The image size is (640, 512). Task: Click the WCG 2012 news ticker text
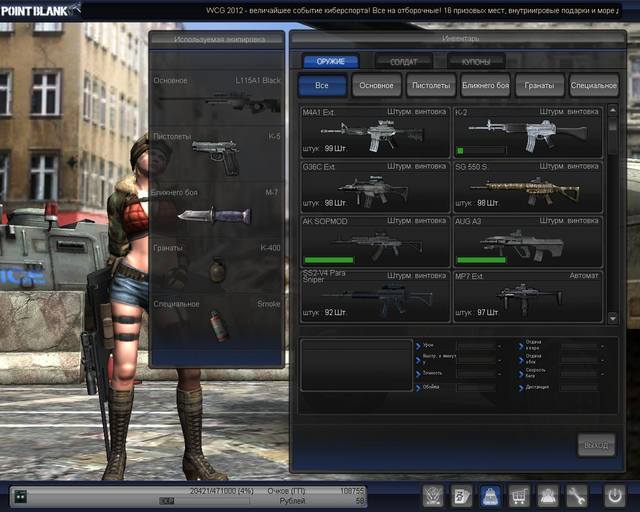(x=412, y=11)
